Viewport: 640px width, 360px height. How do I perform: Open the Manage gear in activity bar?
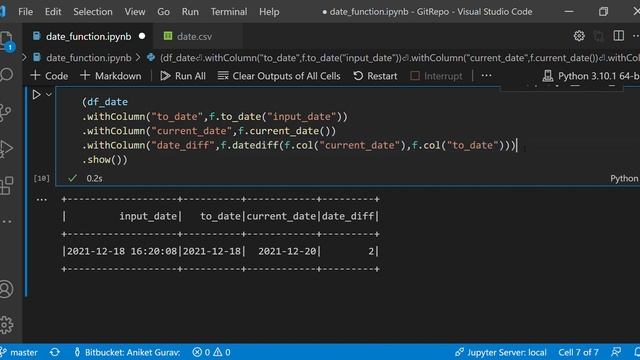click(x=6, y=325)
